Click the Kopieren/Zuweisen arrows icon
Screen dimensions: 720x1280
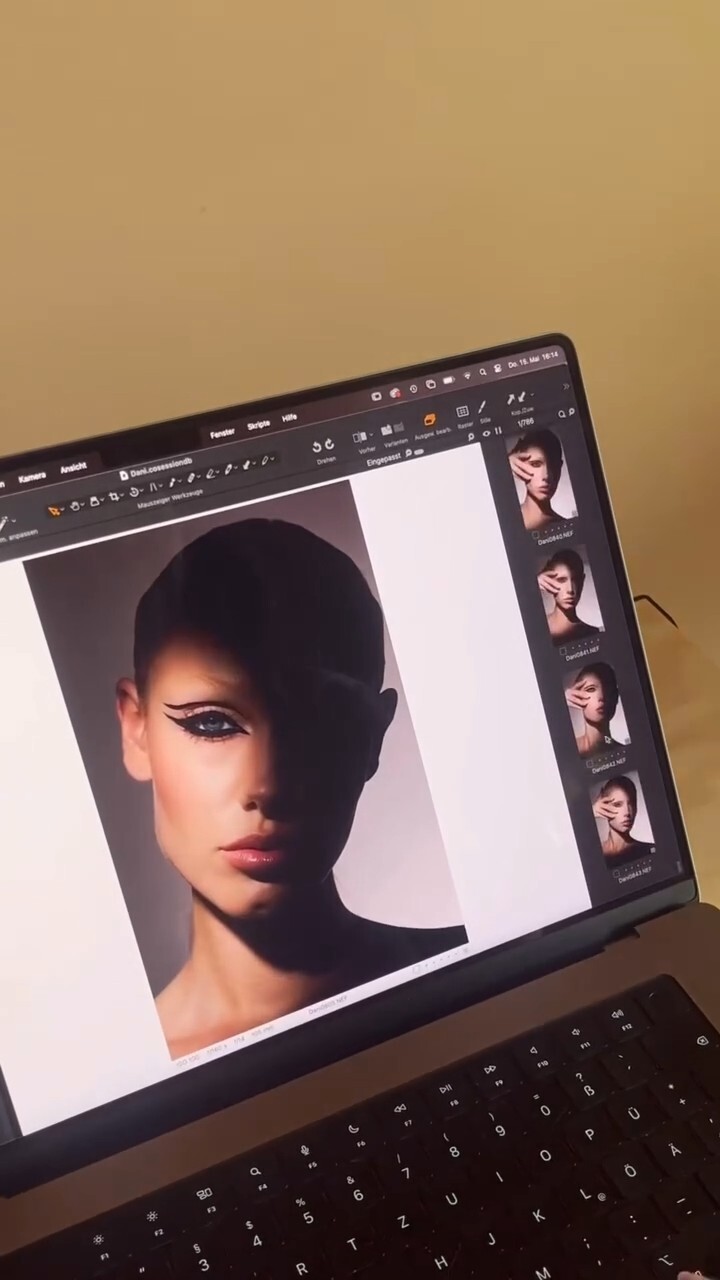point(516,398)
